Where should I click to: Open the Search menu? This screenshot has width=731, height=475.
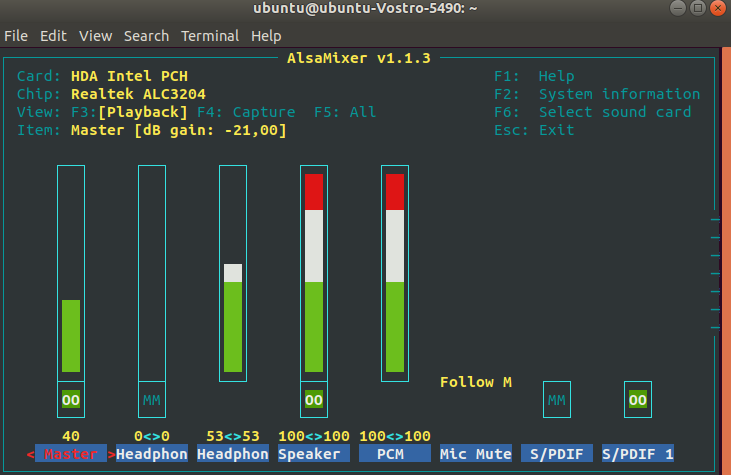click(146, 36)
